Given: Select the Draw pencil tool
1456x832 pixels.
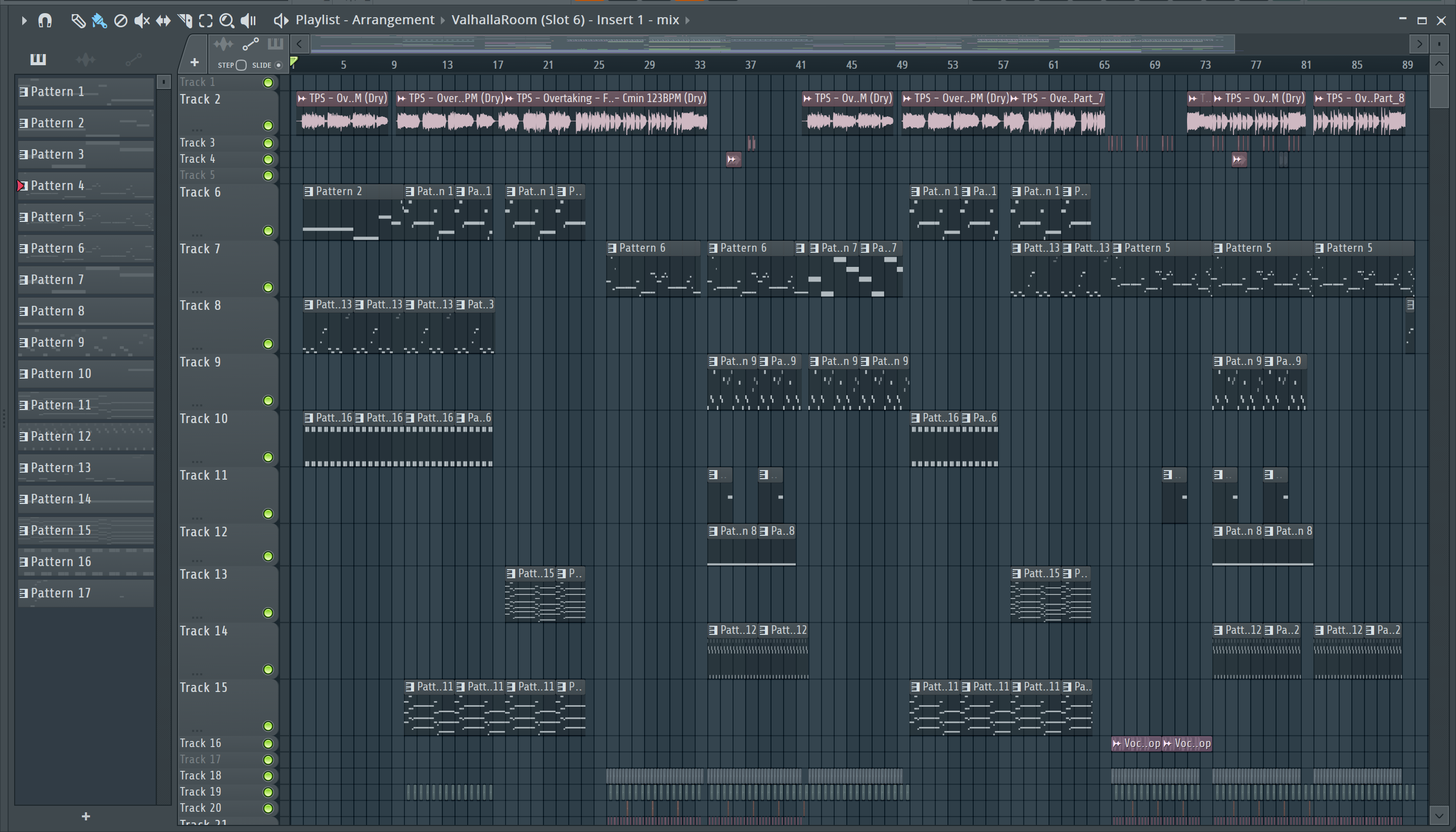Looking at the screenshot, I should (x=78, y=21).
